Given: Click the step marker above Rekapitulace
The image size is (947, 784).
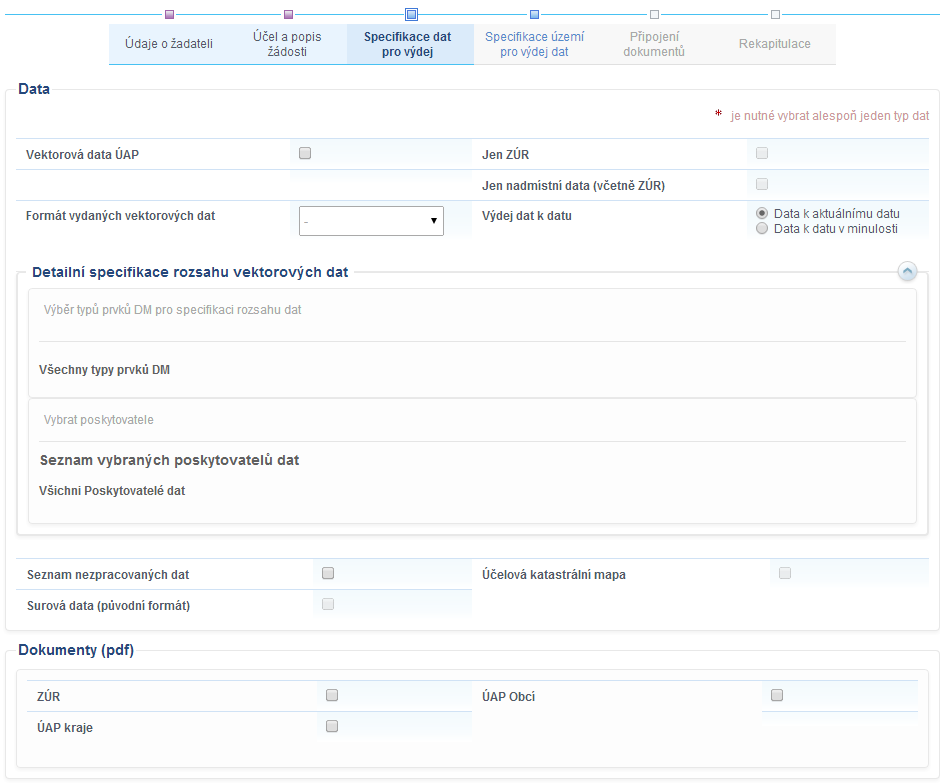Looking at the screenshot, I should click(775, 14).
